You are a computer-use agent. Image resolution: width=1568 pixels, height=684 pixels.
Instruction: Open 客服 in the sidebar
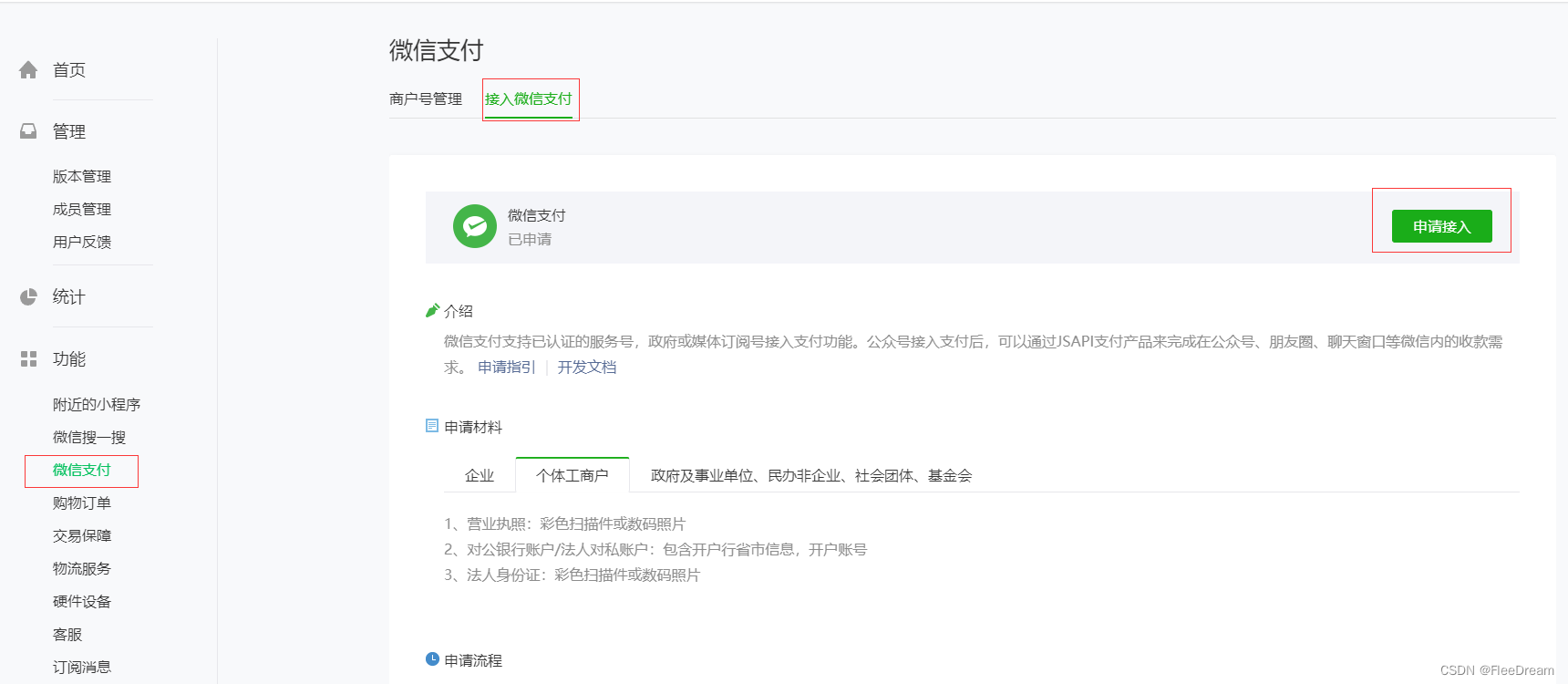(x=67, y=634)
